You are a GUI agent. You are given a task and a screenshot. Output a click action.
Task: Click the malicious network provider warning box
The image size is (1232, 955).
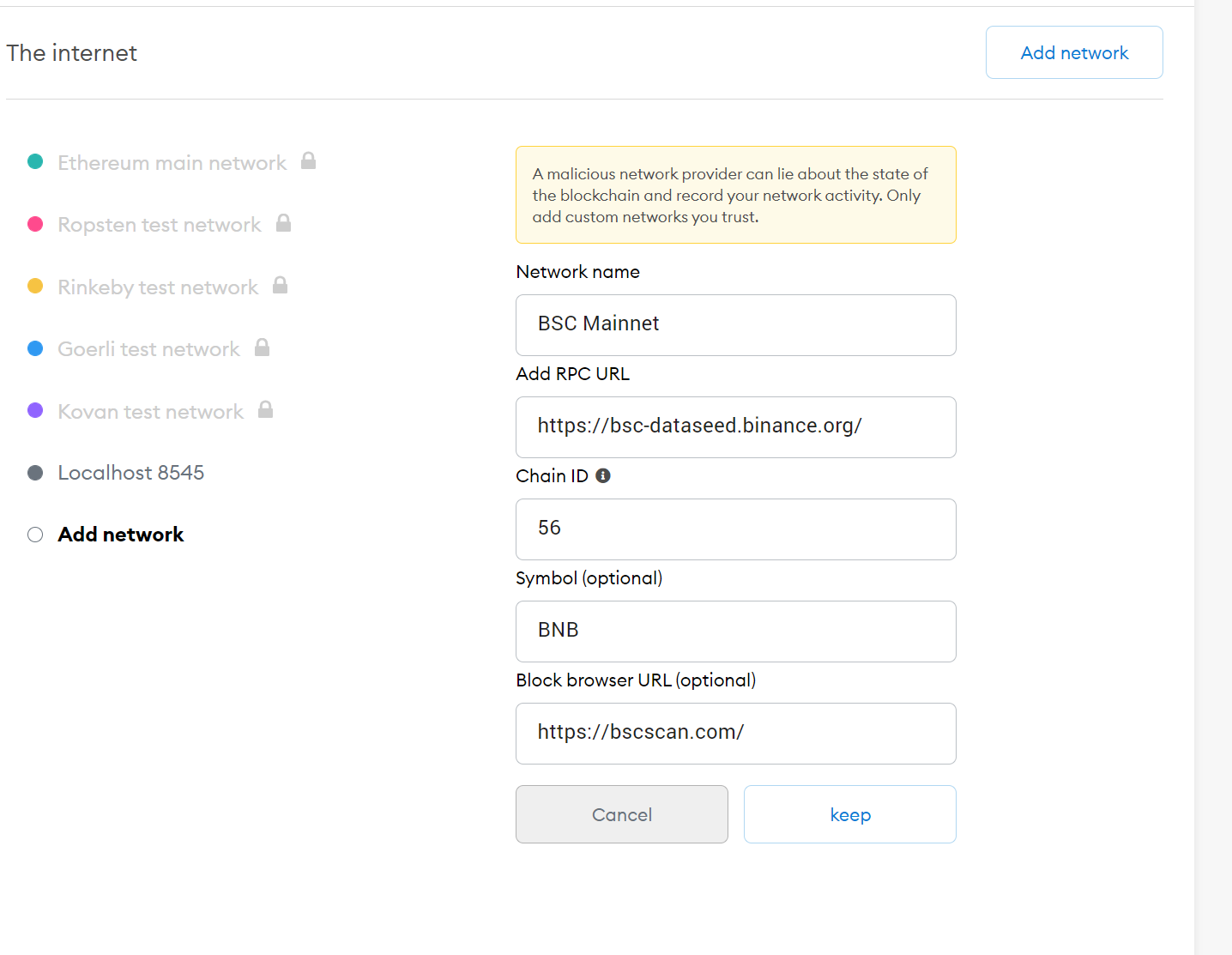click(736, 195)
